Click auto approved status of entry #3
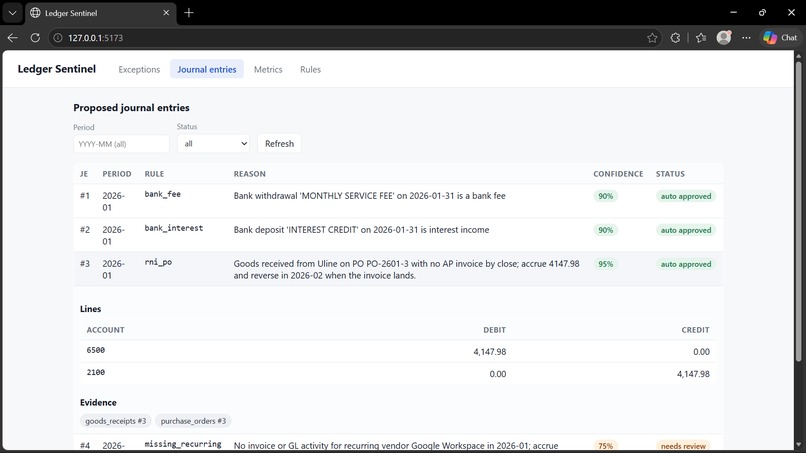This screenshot has height=453, width=806. coord(686,264)
